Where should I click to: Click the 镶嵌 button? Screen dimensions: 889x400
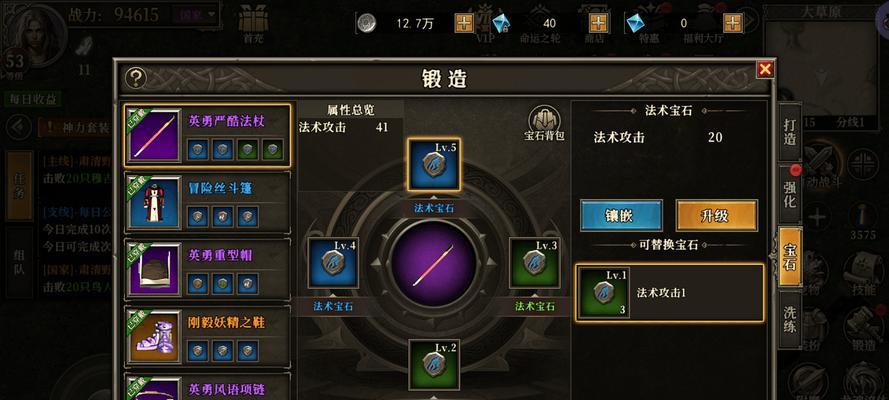[x=621, y=215]
